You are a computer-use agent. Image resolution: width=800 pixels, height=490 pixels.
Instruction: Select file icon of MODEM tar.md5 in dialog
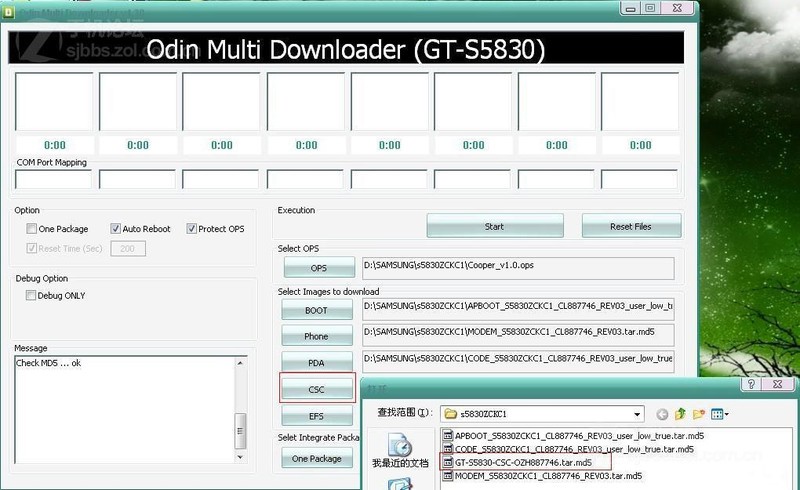447,476
